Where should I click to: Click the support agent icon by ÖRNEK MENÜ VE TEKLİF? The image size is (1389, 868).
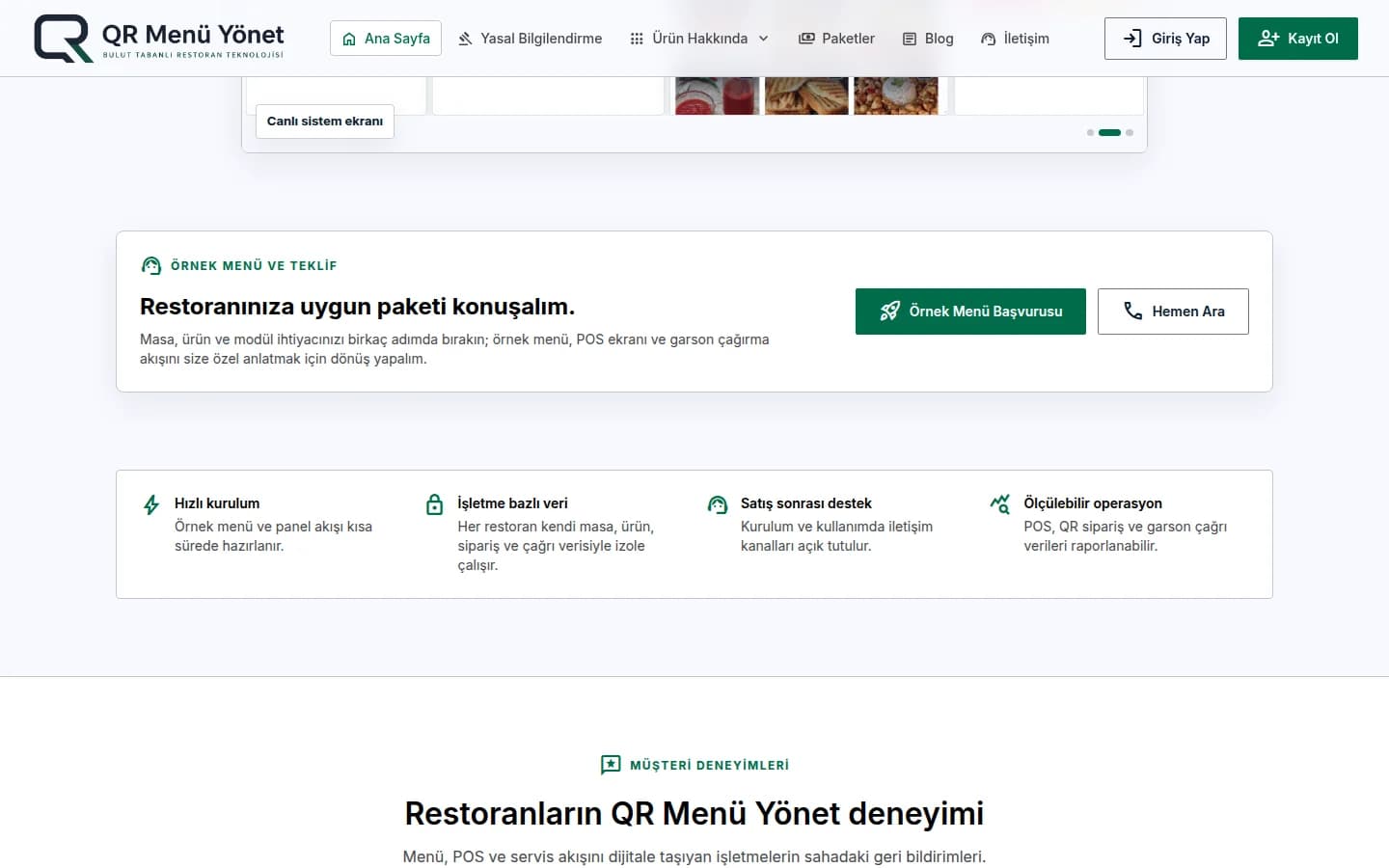[151, 266]
